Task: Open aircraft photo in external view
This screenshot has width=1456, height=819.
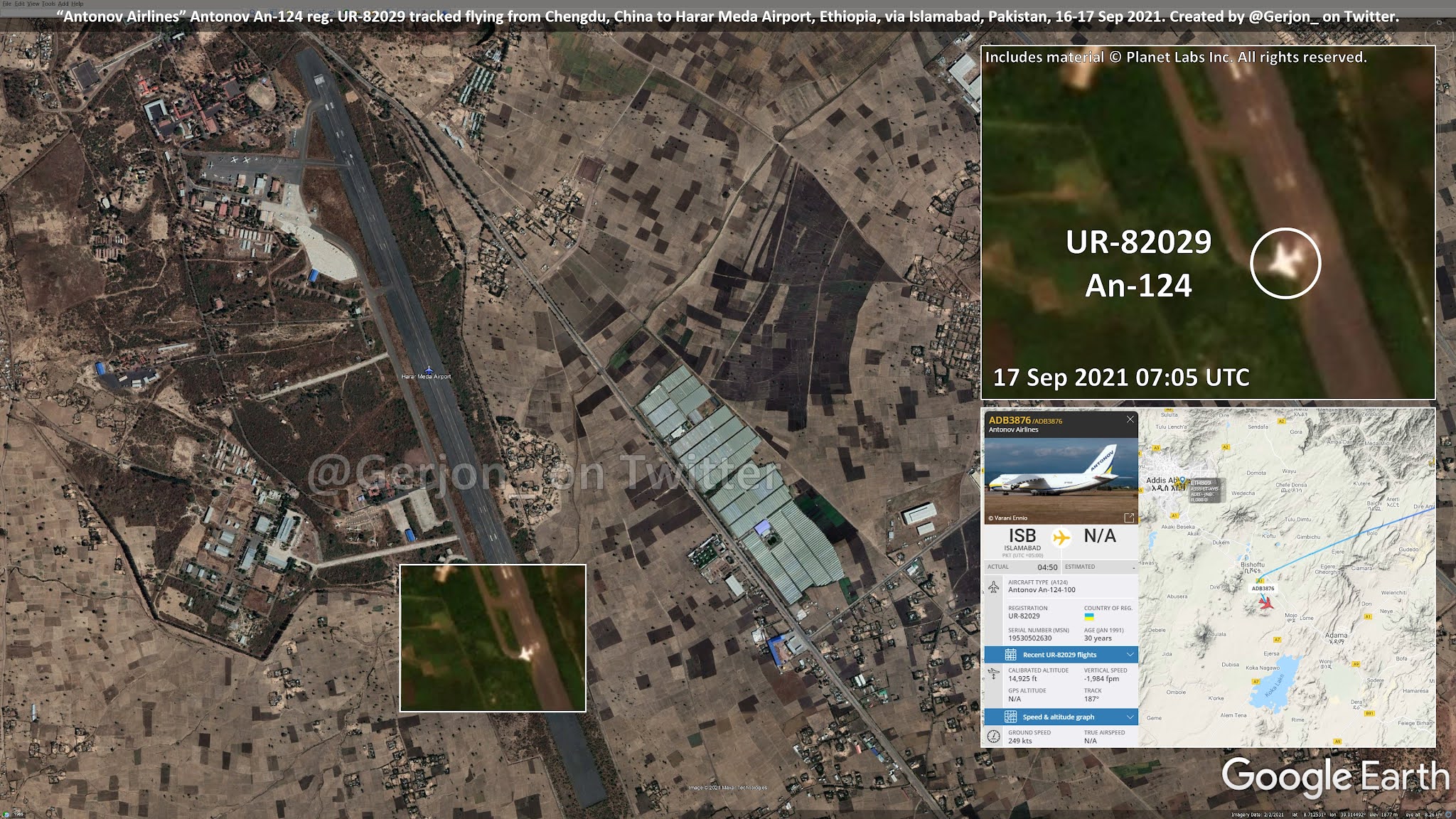Action: pyautogui.click(x=1128, y=518)
